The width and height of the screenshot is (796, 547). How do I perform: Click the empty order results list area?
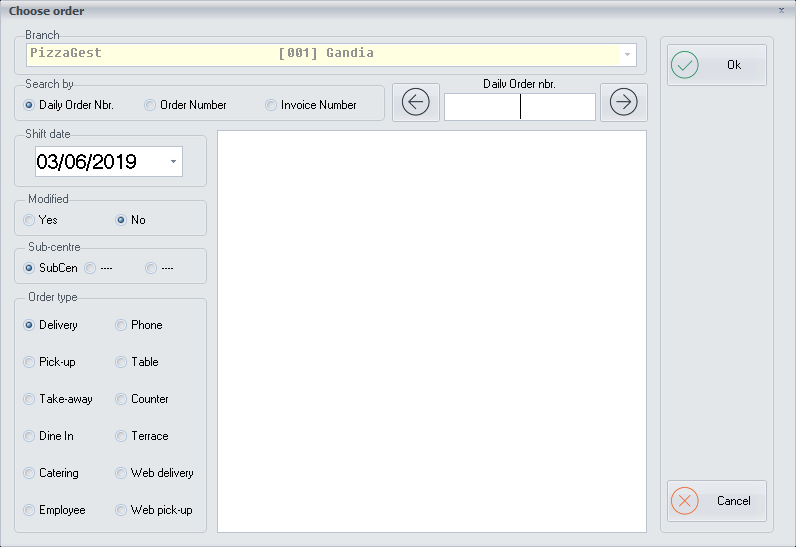431,331
